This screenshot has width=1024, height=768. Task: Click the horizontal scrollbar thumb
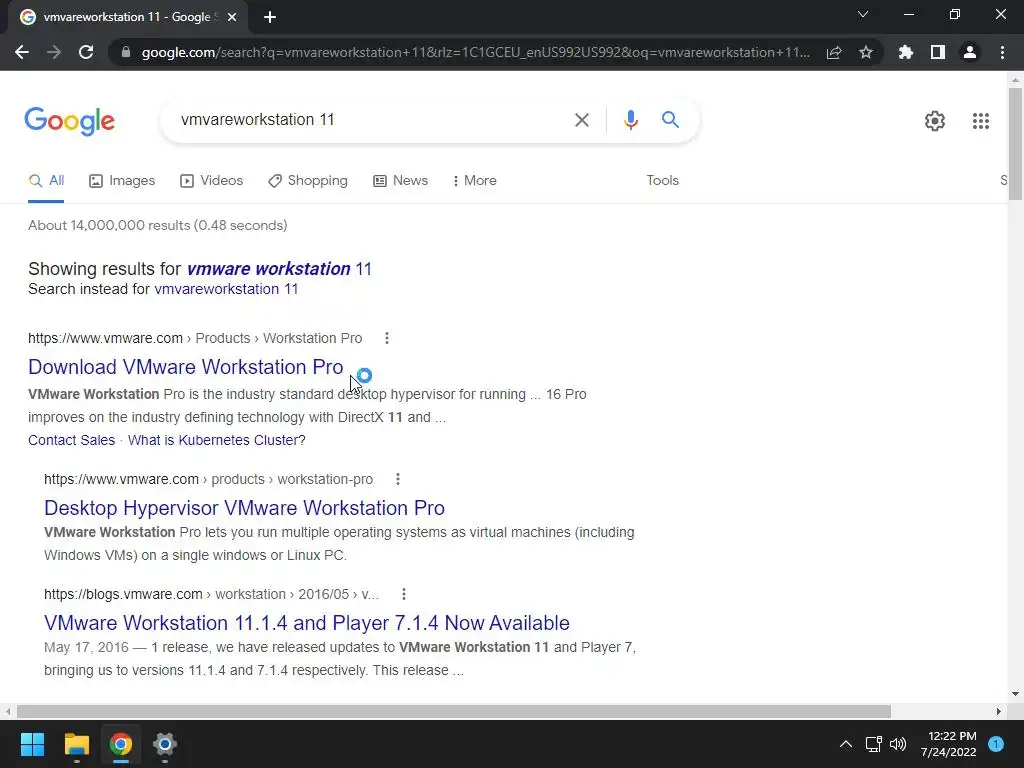tap(454, 711)
